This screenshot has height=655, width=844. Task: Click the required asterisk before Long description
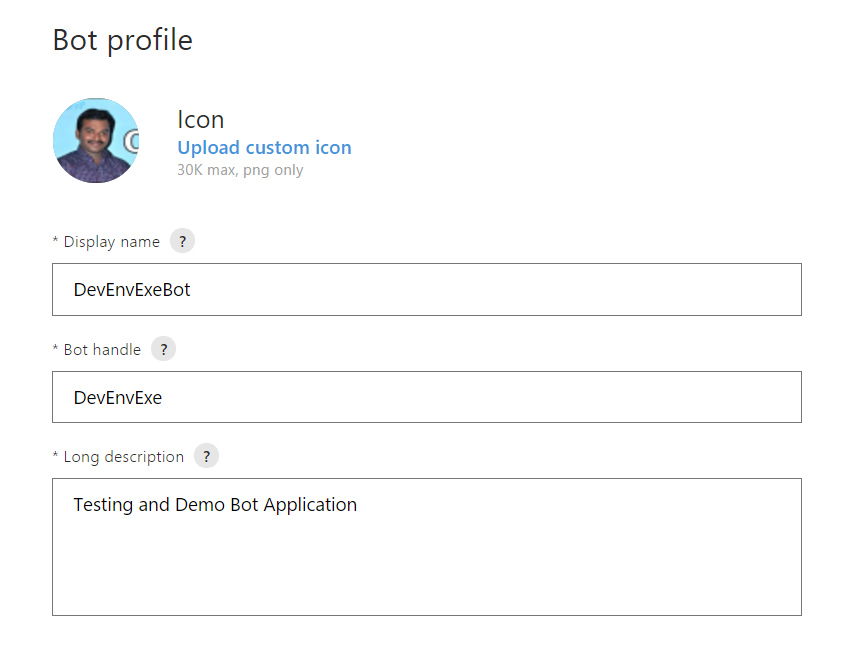tap(55, 456)
